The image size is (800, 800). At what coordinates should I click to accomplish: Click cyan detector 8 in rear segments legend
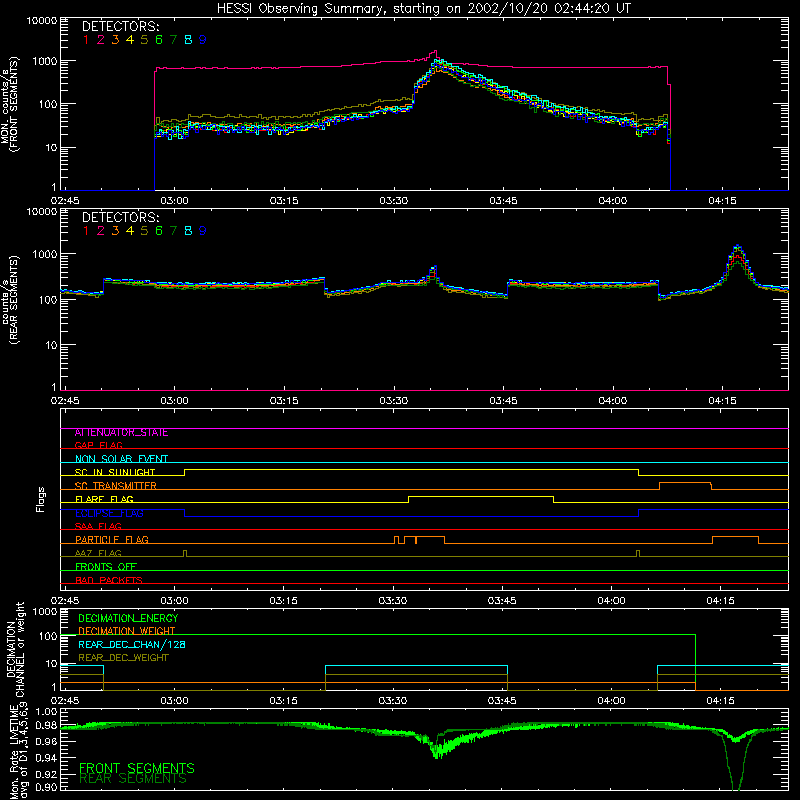[188, 231]
